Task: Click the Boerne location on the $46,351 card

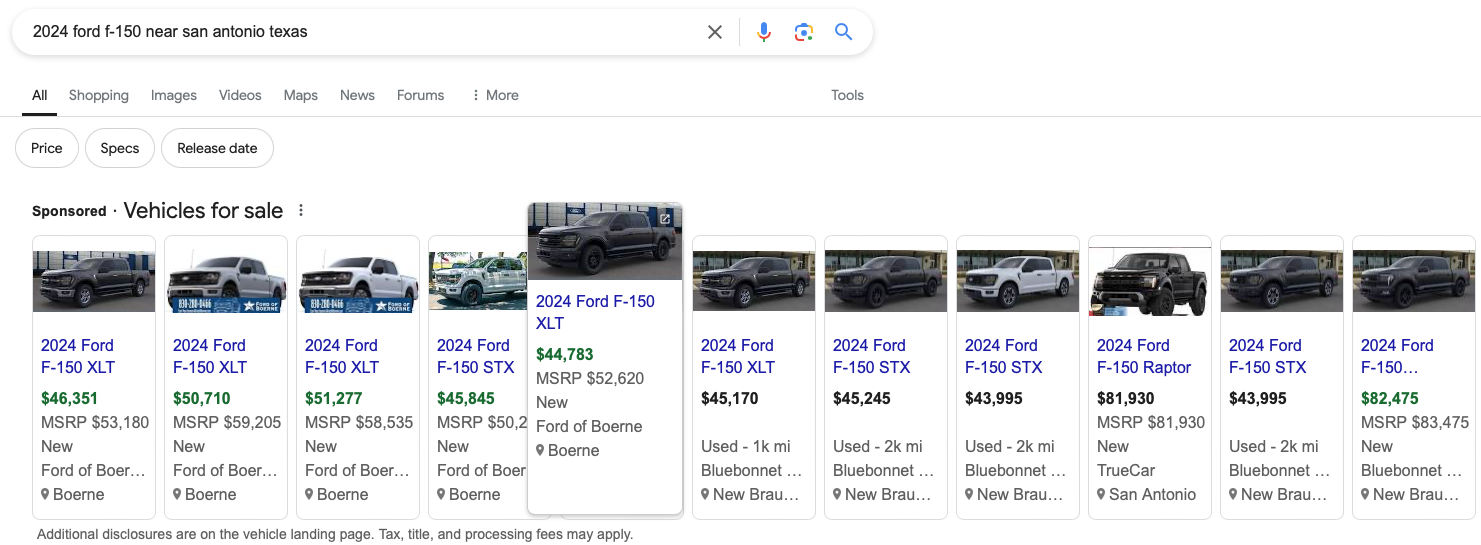Action: pos(72,494)
